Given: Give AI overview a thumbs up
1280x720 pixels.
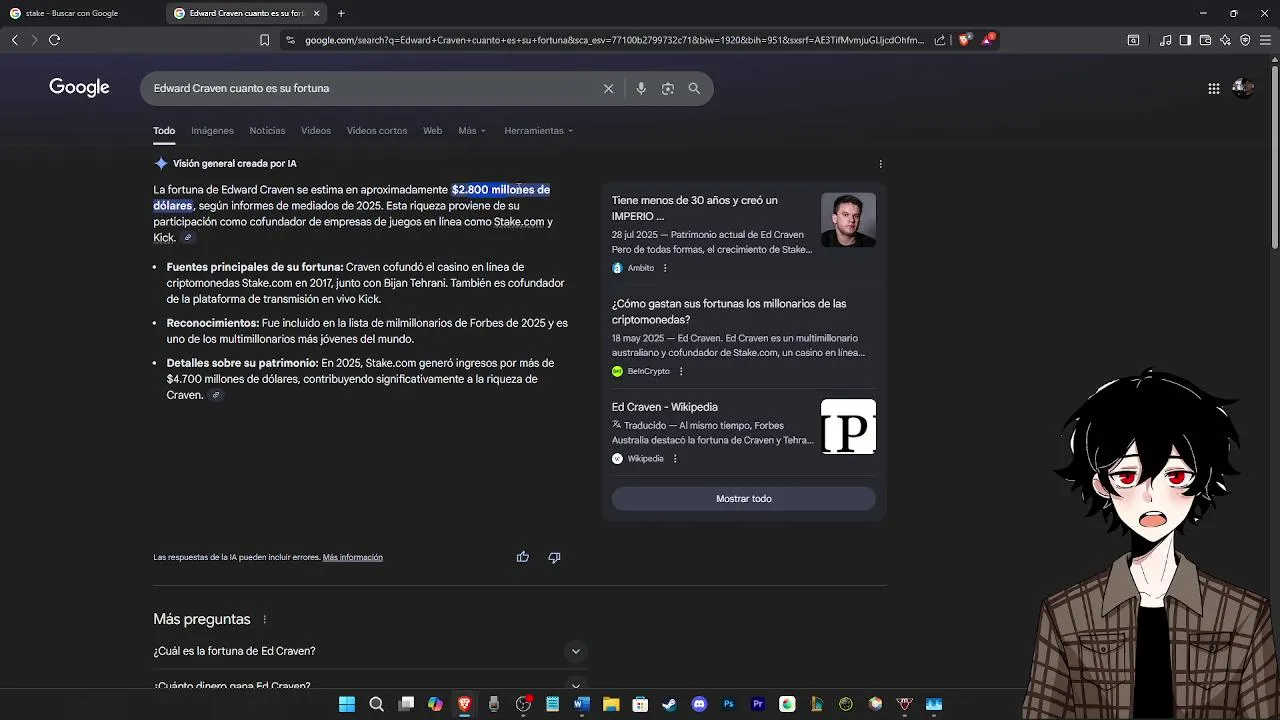Looking at the screenshot, I should (x=522, y=557).
